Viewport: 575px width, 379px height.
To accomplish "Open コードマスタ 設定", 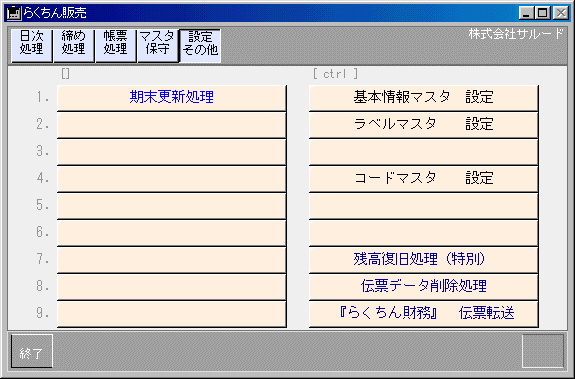I will pyautogui.click(x=424, y=179).
